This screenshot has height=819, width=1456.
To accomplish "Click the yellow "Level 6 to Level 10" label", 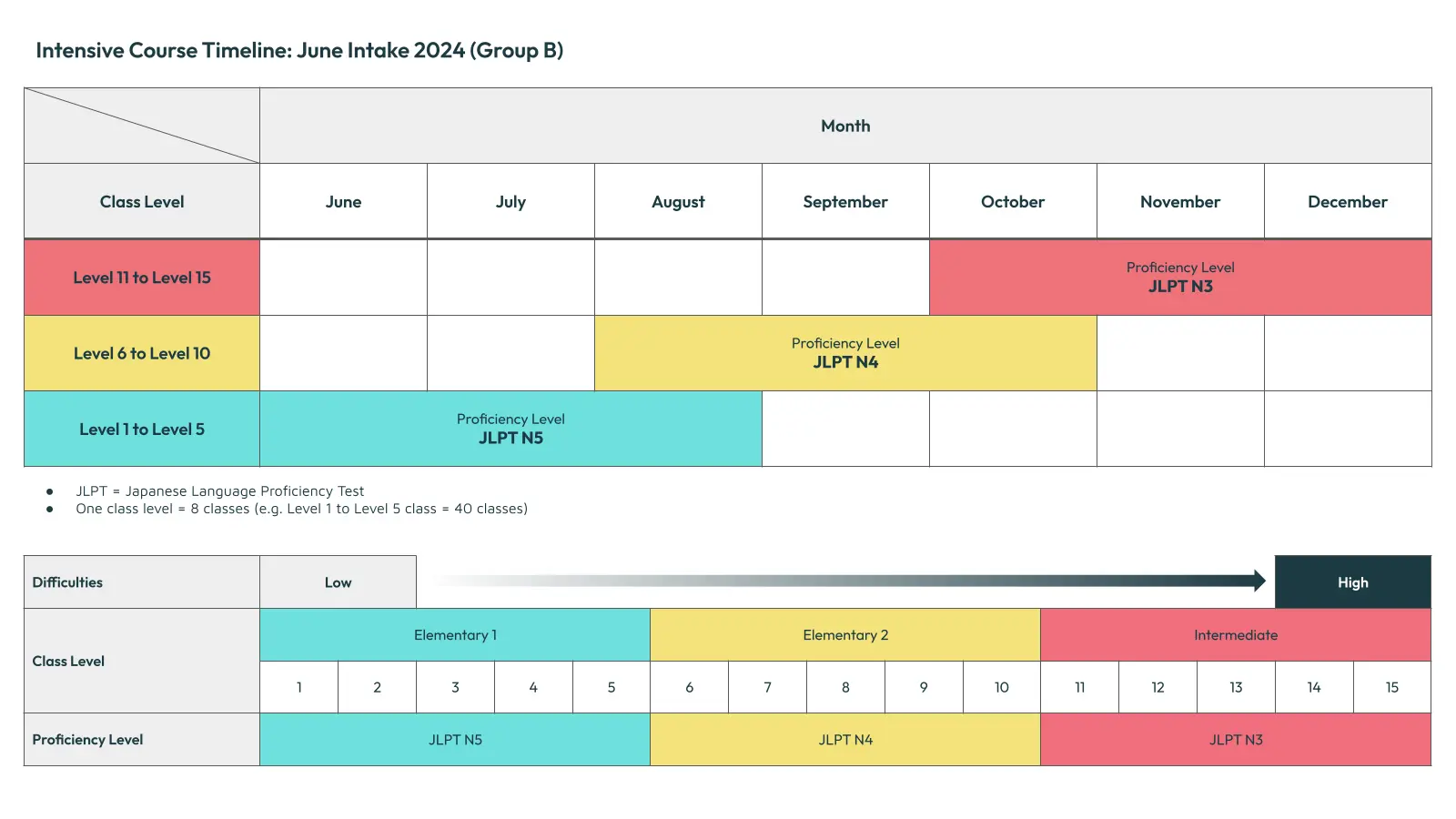I will point(142,353).
